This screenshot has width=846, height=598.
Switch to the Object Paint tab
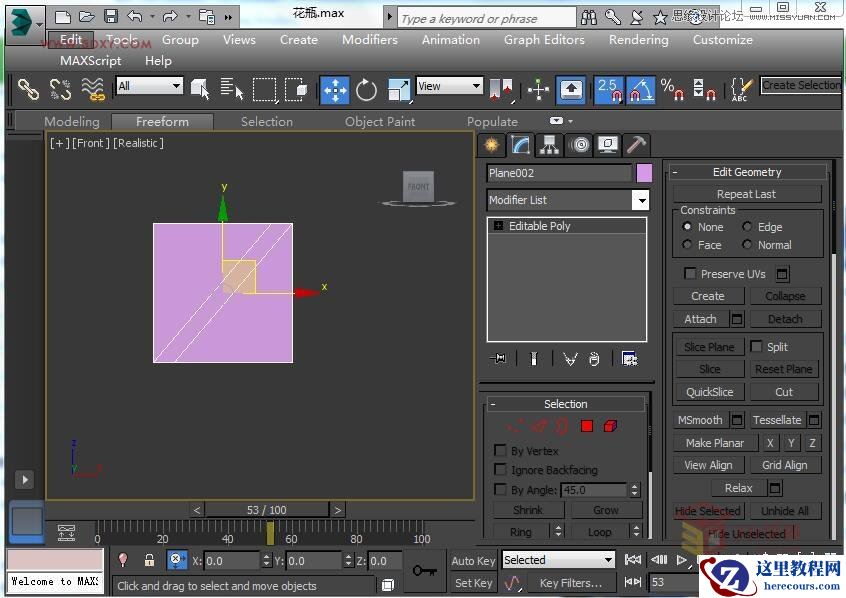pos(380,122)
